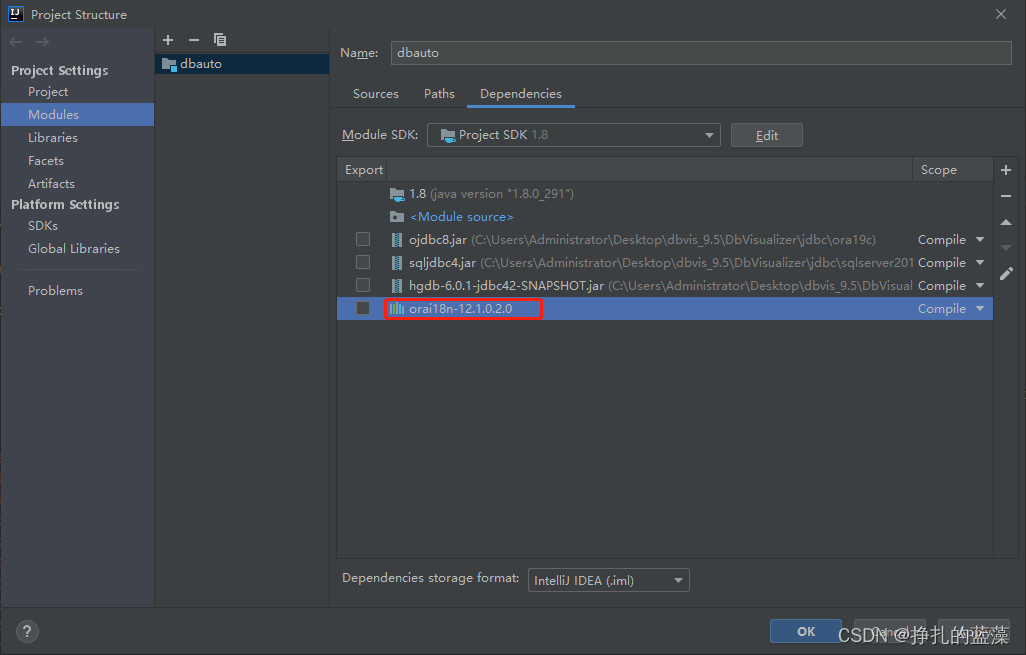
Task: Switch to the Sources tab
Action: click(376, 94)
